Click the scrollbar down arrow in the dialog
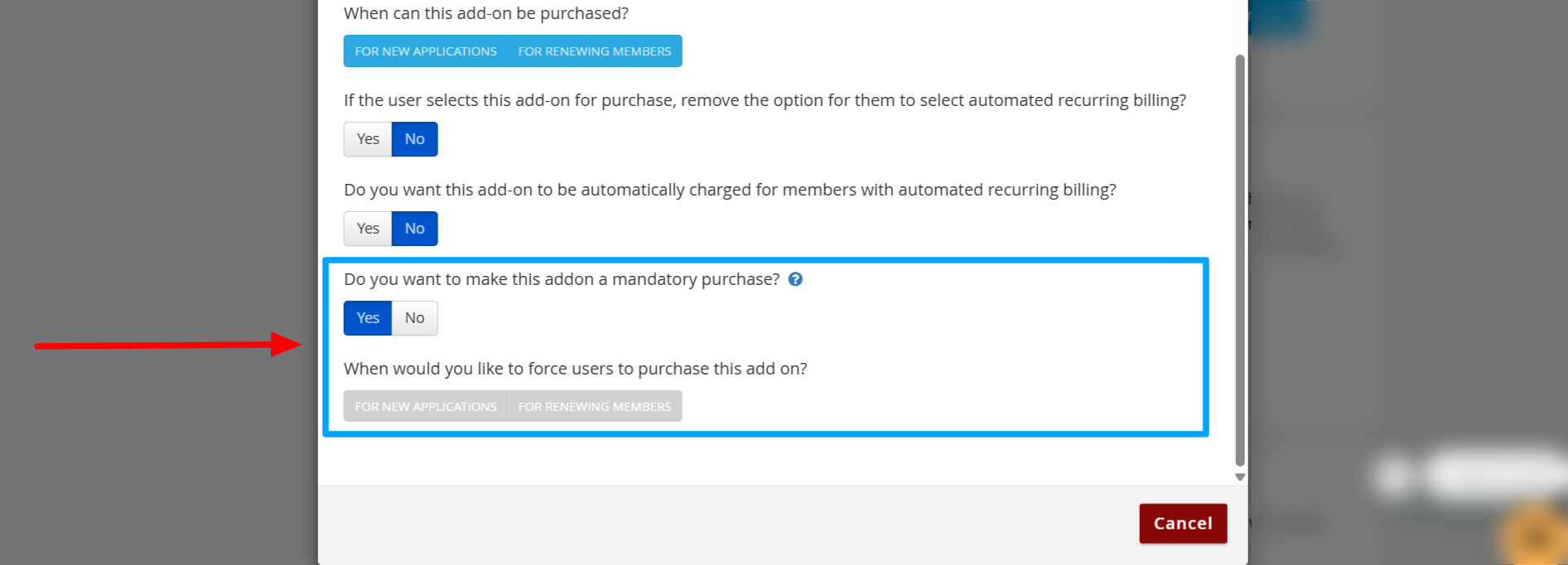This screenshot has height=565, width=1568. (1240, 477)
